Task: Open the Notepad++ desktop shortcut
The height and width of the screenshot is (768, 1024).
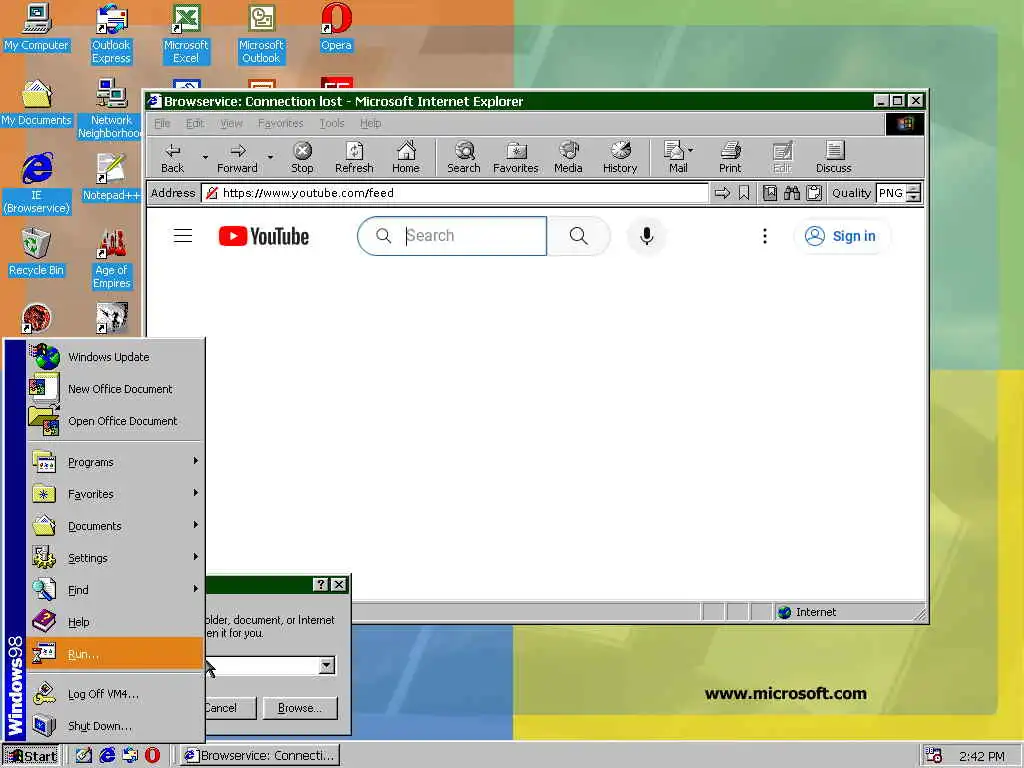Action: 111,176
